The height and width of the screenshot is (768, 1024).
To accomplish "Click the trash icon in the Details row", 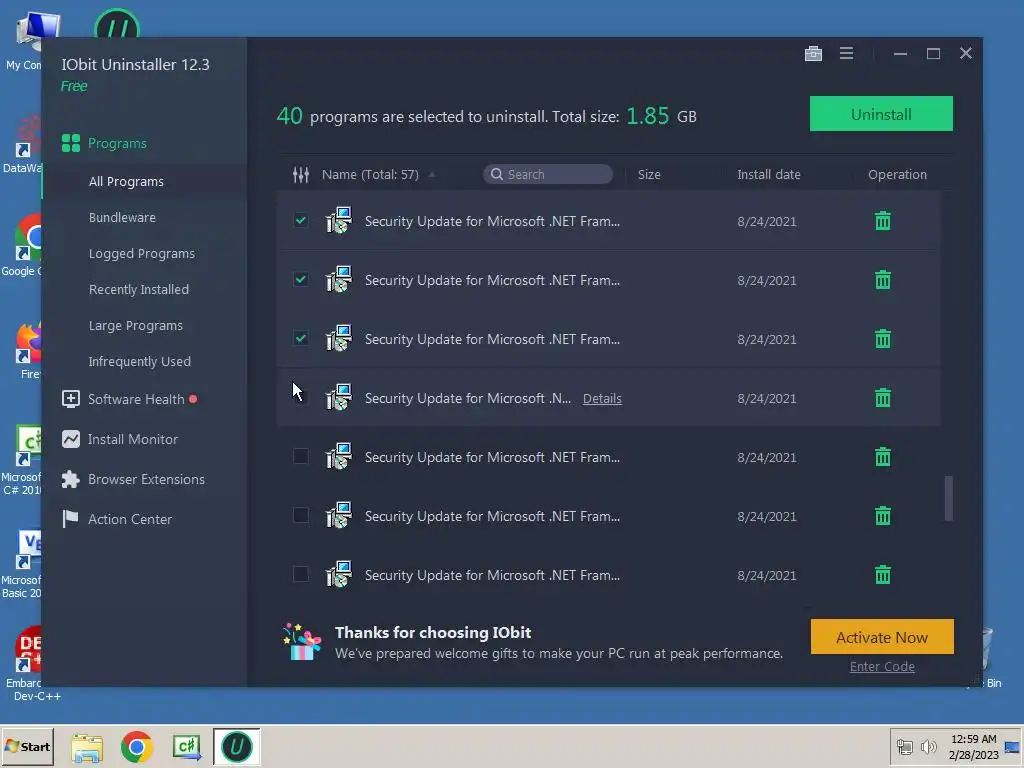I will pyautogui.click(x=882, y=398).
